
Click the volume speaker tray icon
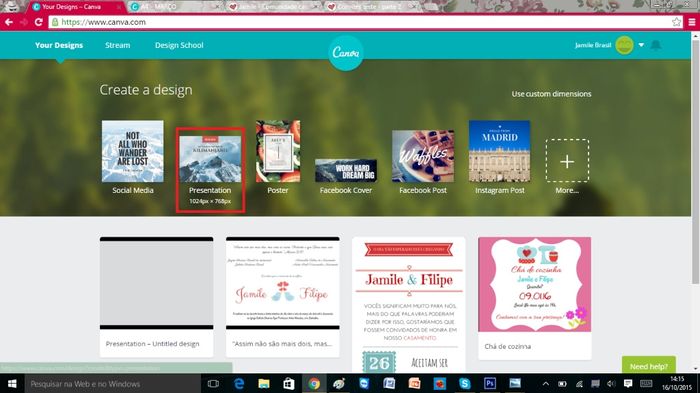click(x=611, y=384)
